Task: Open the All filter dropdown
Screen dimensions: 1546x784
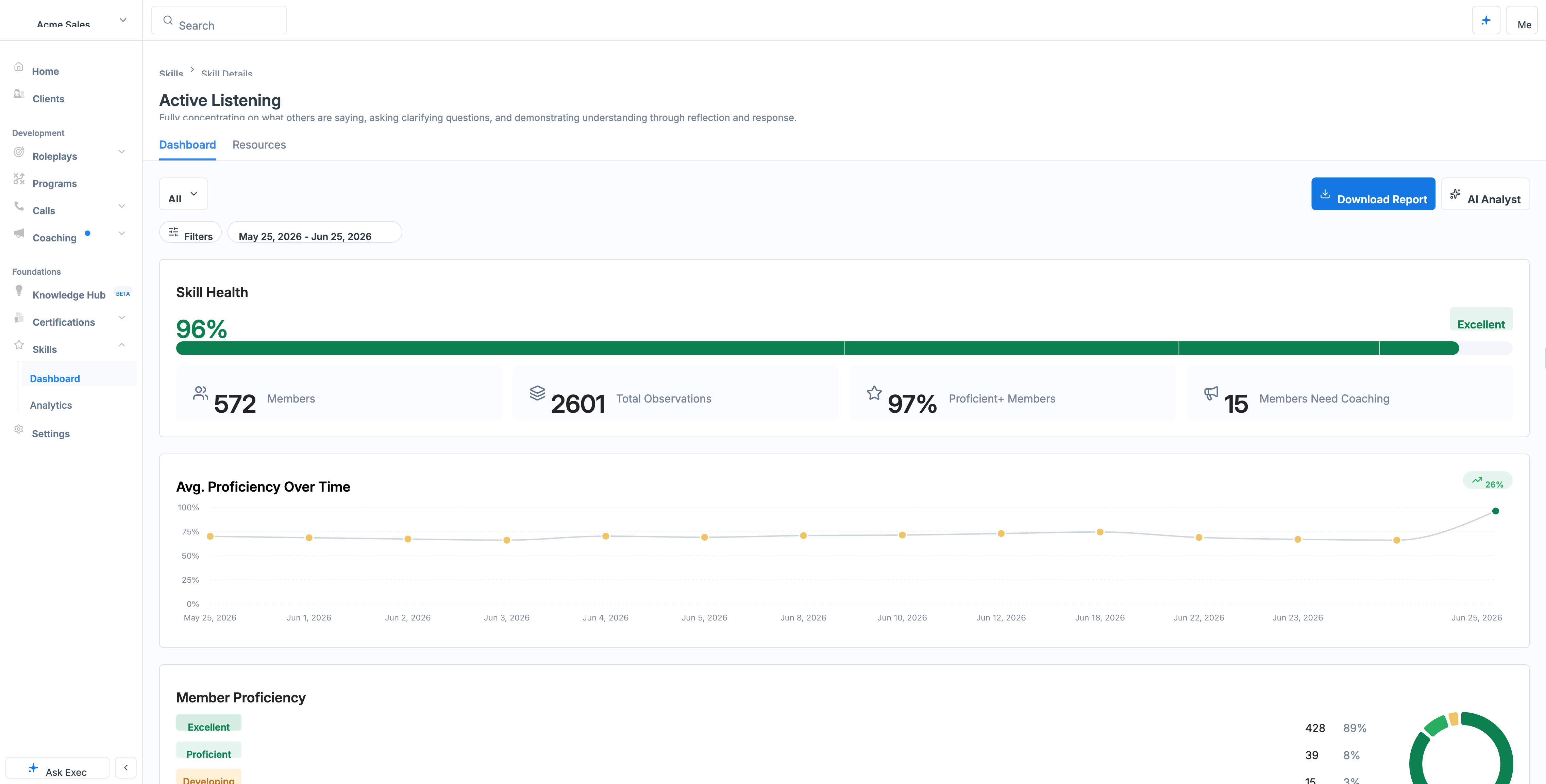Action: click(183, 194)
